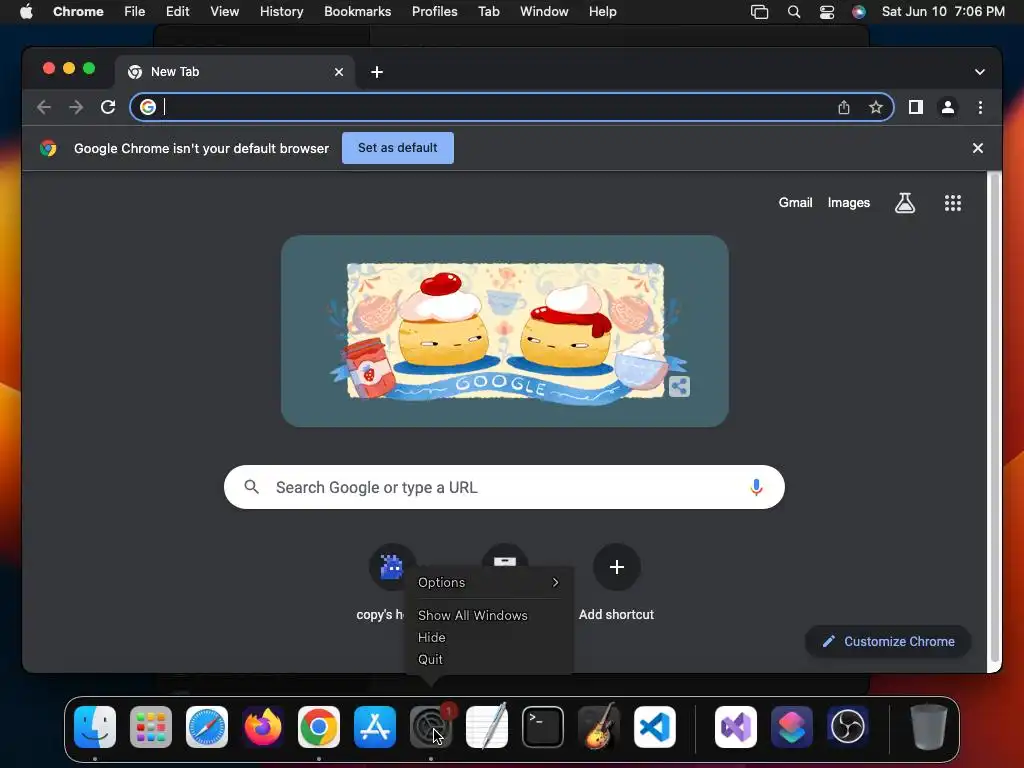
Task: Bookmark this tab with the star icon
Action: click(876, 107)
